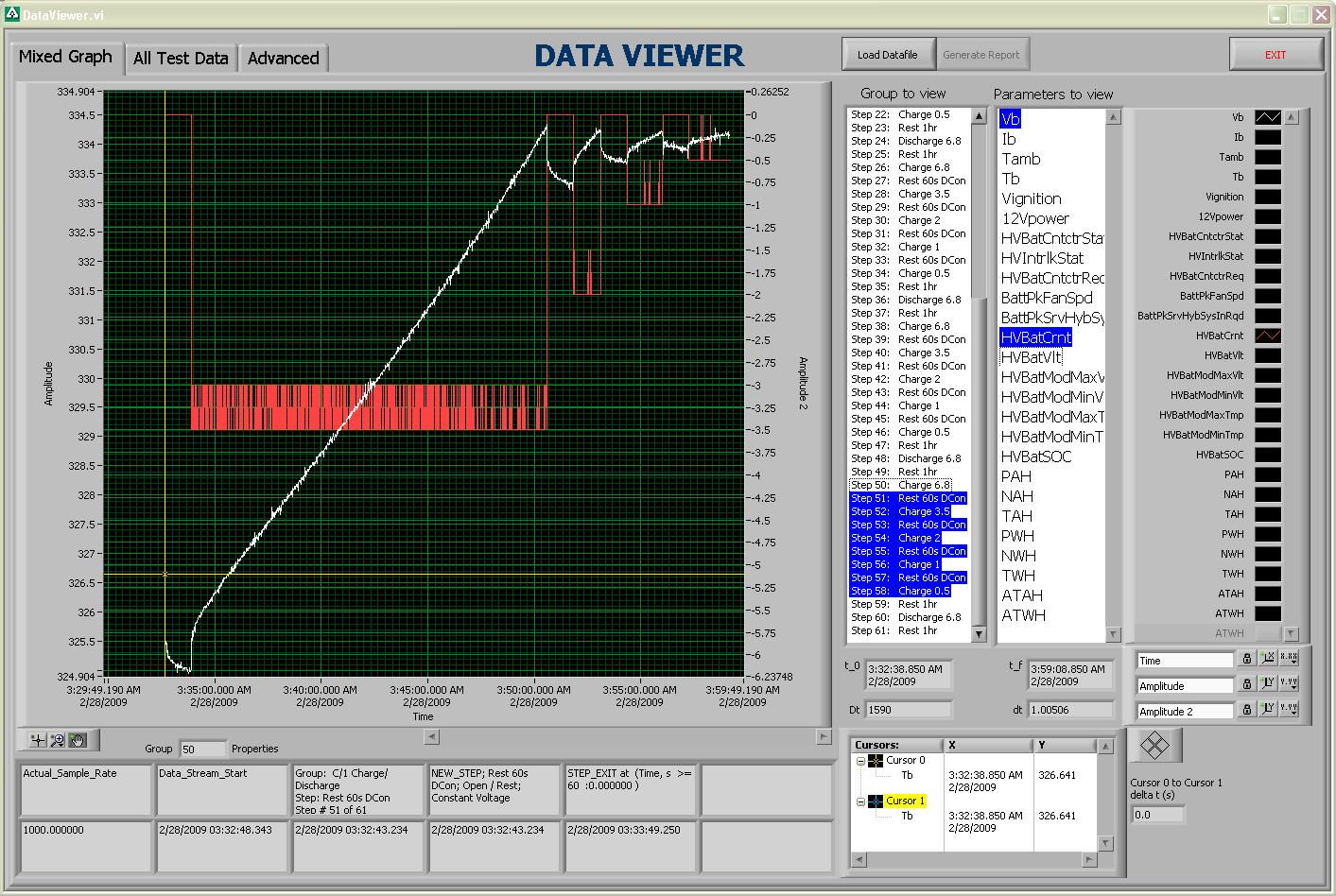The height and width of the screenshot is (896, 1336).
Task: Click the Cursor 0 crosshair icon
Action: [876, 760]
